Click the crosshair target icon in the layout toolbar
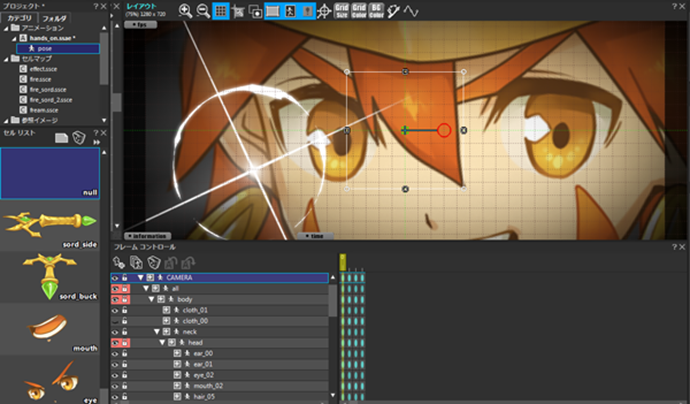This screenshot has width=690, height=404. pyautogui.click(x=324, y=11)
